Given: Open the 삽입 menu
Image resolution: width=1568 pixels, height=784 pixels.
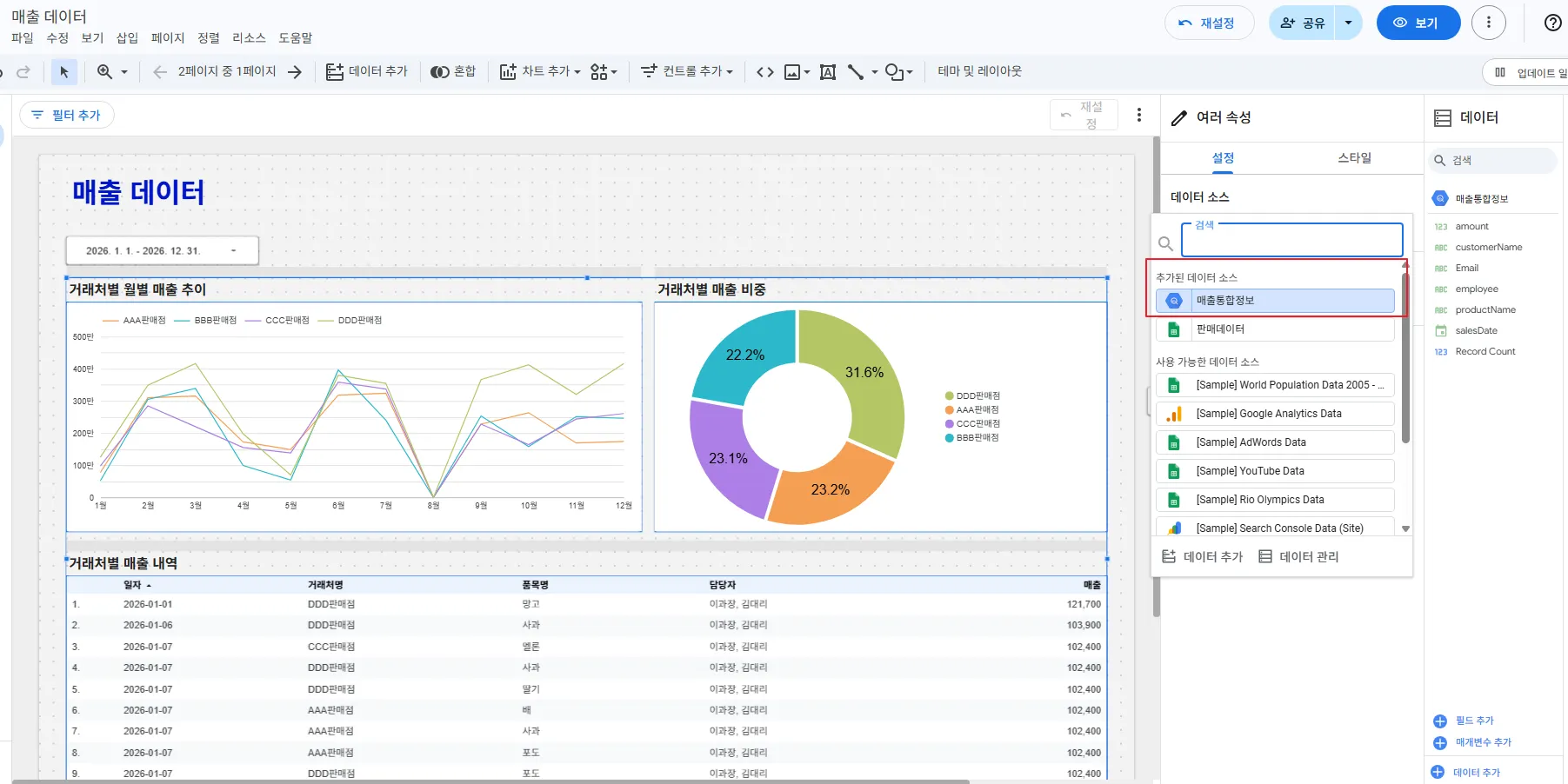Looking at the screenshot, I should tap(127, 37).
